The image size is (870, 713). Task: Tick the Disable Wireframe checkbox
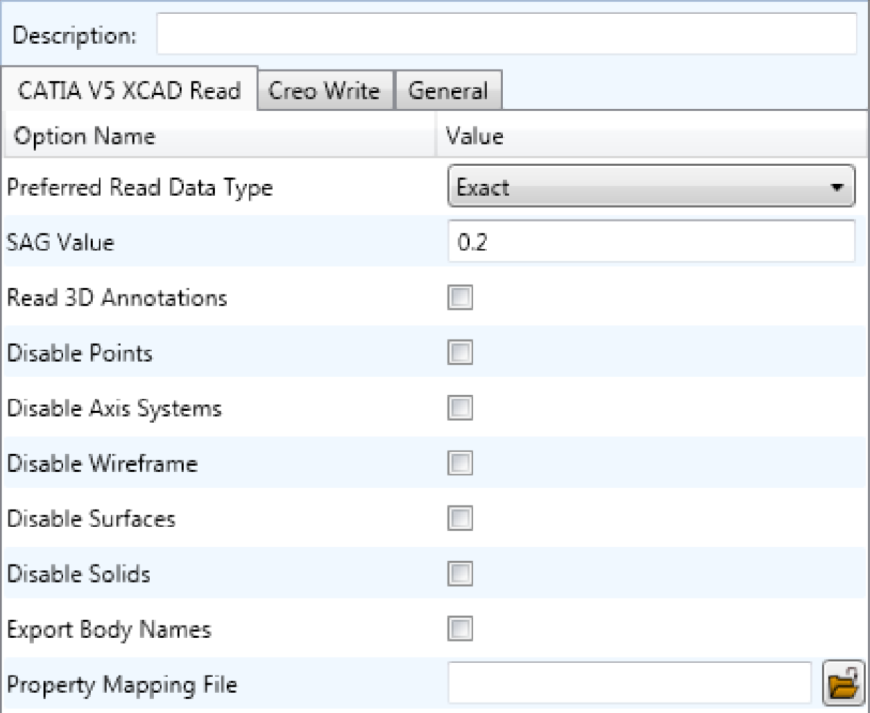coord(460,463)
